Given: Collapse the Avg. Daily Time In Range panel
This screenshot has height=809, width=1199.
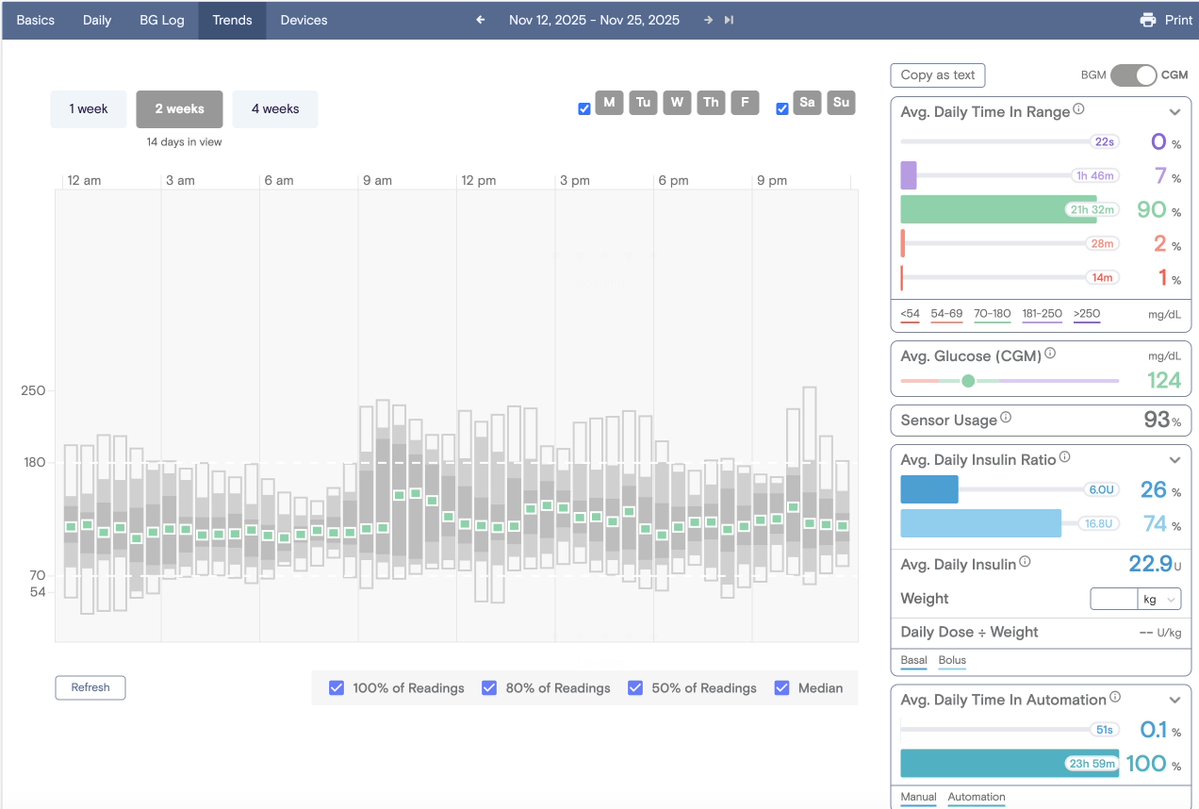Looking at the screenshot, I should (x=1175, y=112).
